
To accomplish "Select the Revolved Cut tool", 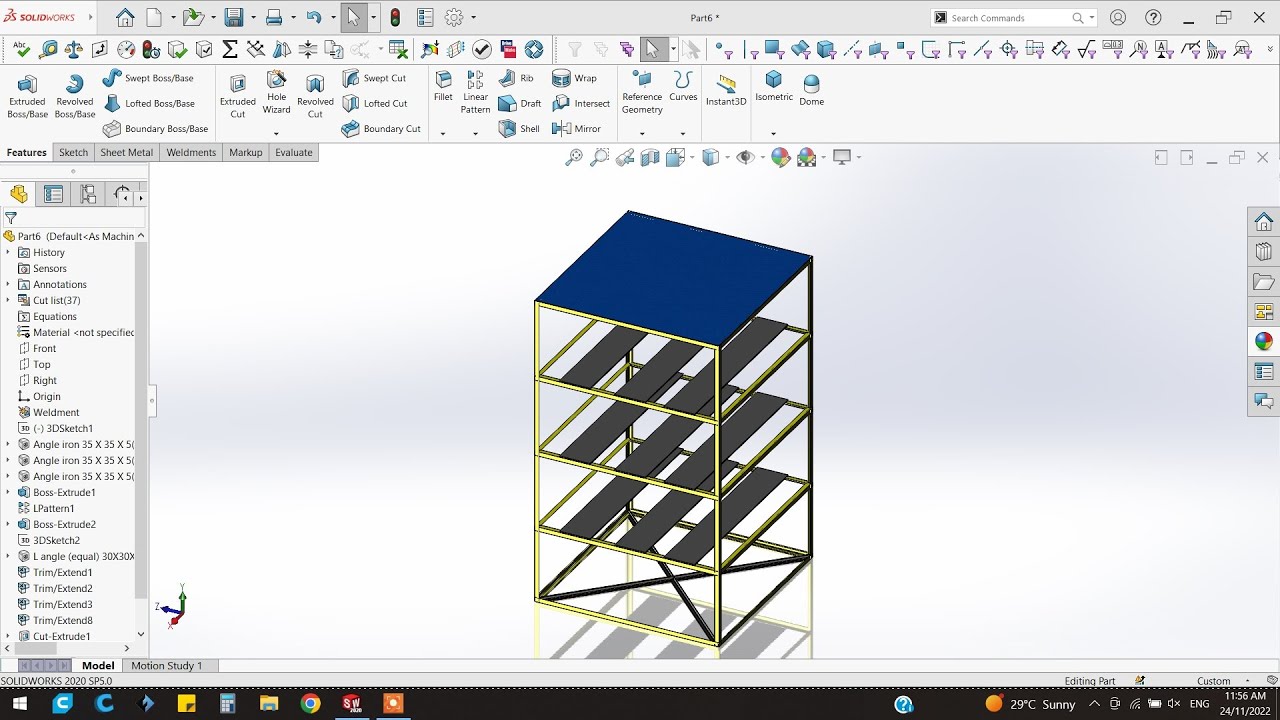I will point(315,96).
